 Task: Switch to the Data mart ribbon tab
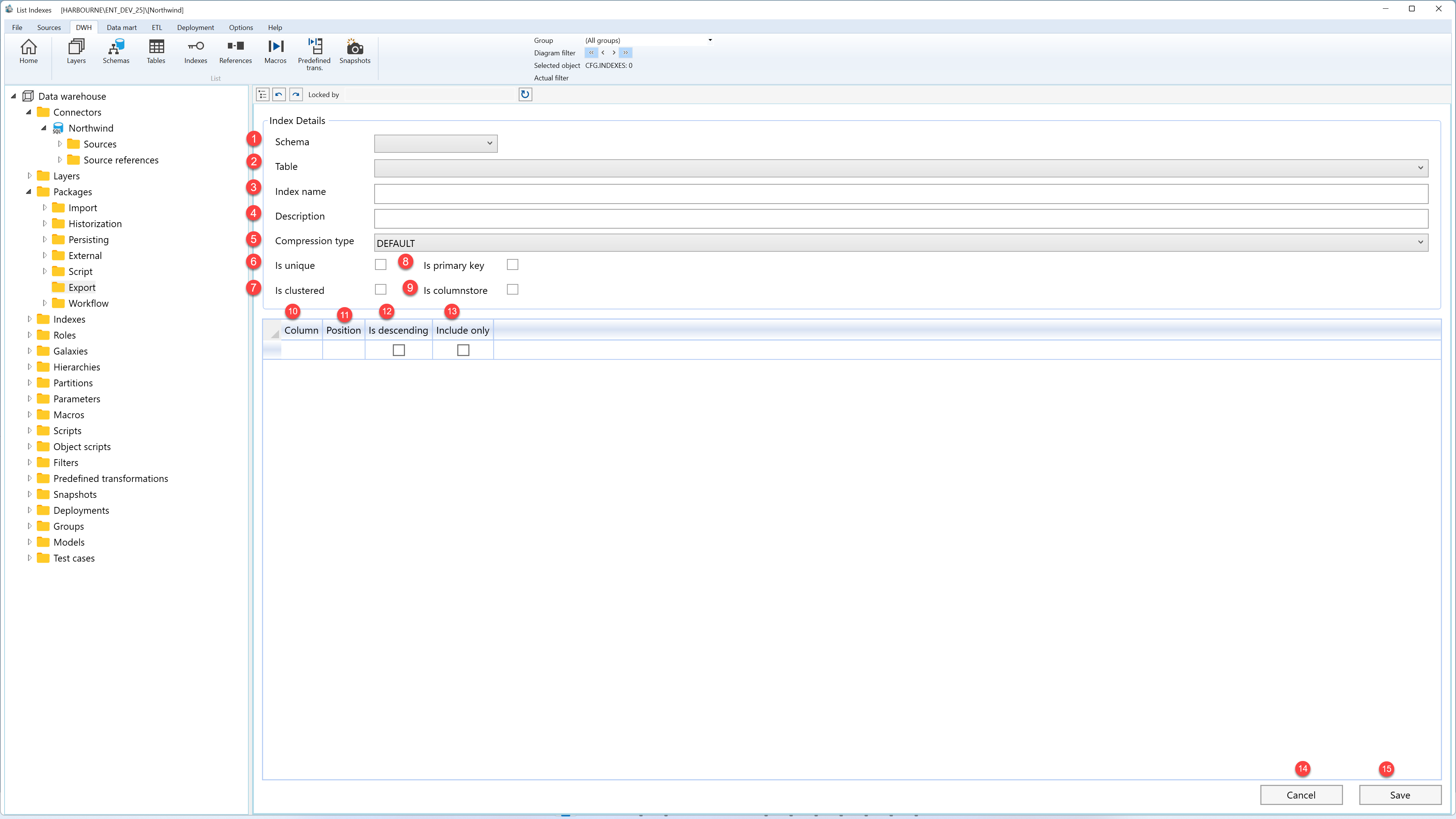click(x=121, y=27)
